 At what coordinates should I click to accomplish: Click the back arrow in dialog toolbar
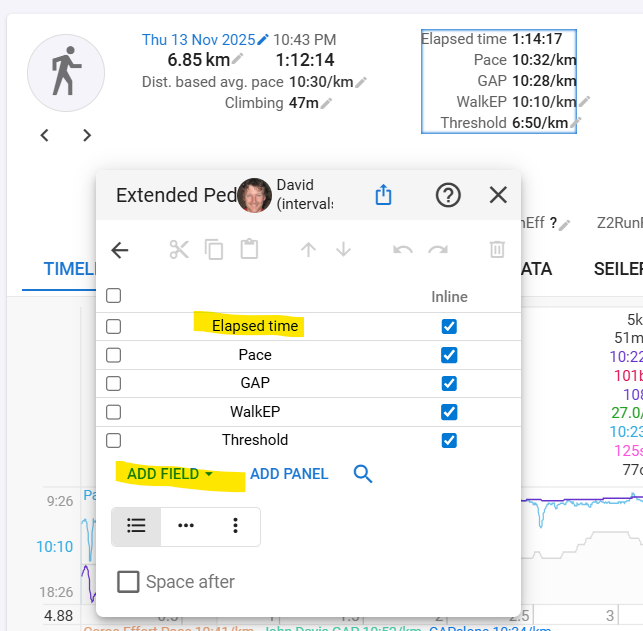point(120,250)
